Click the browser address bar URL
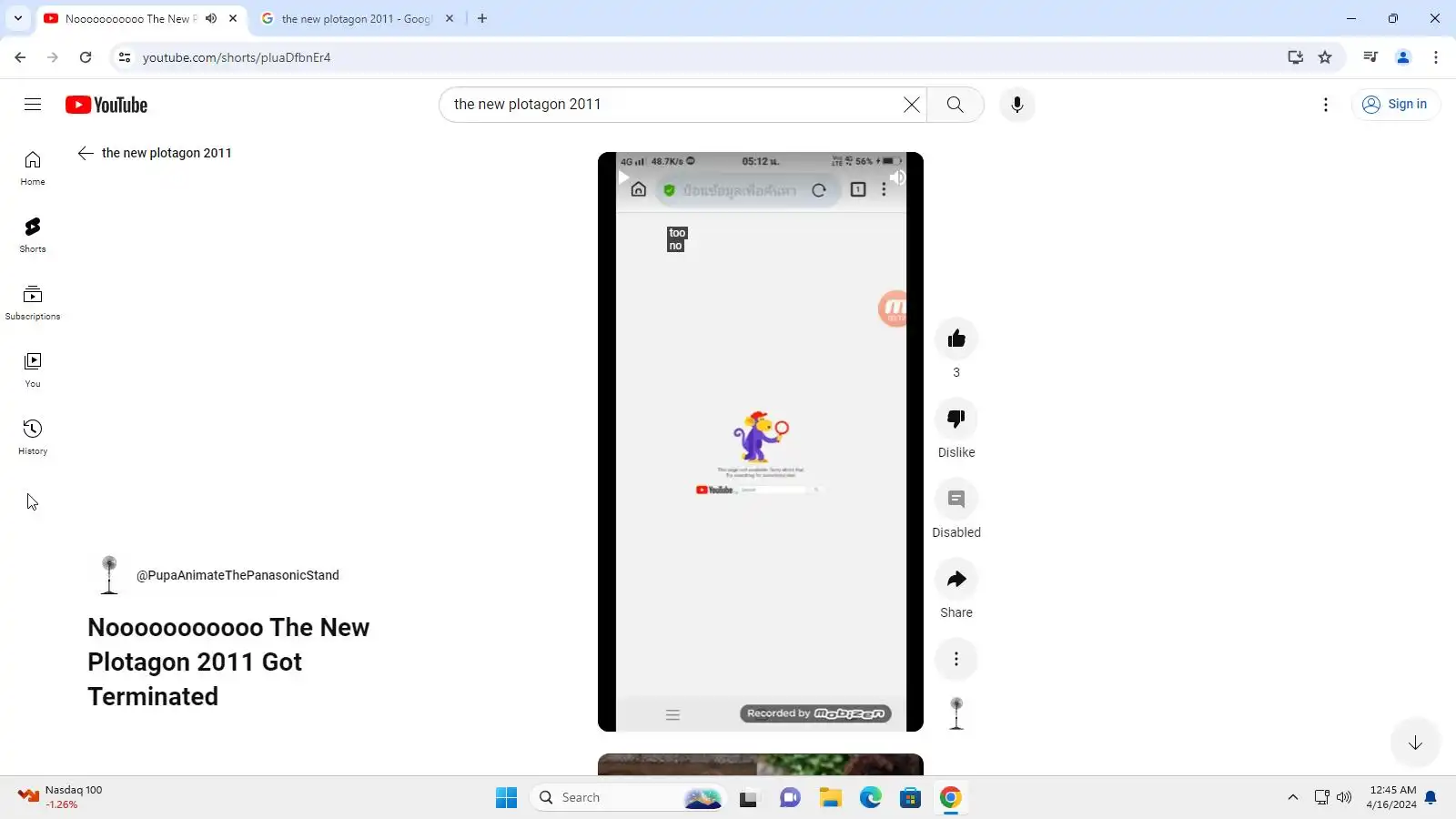 coord(237,57)
